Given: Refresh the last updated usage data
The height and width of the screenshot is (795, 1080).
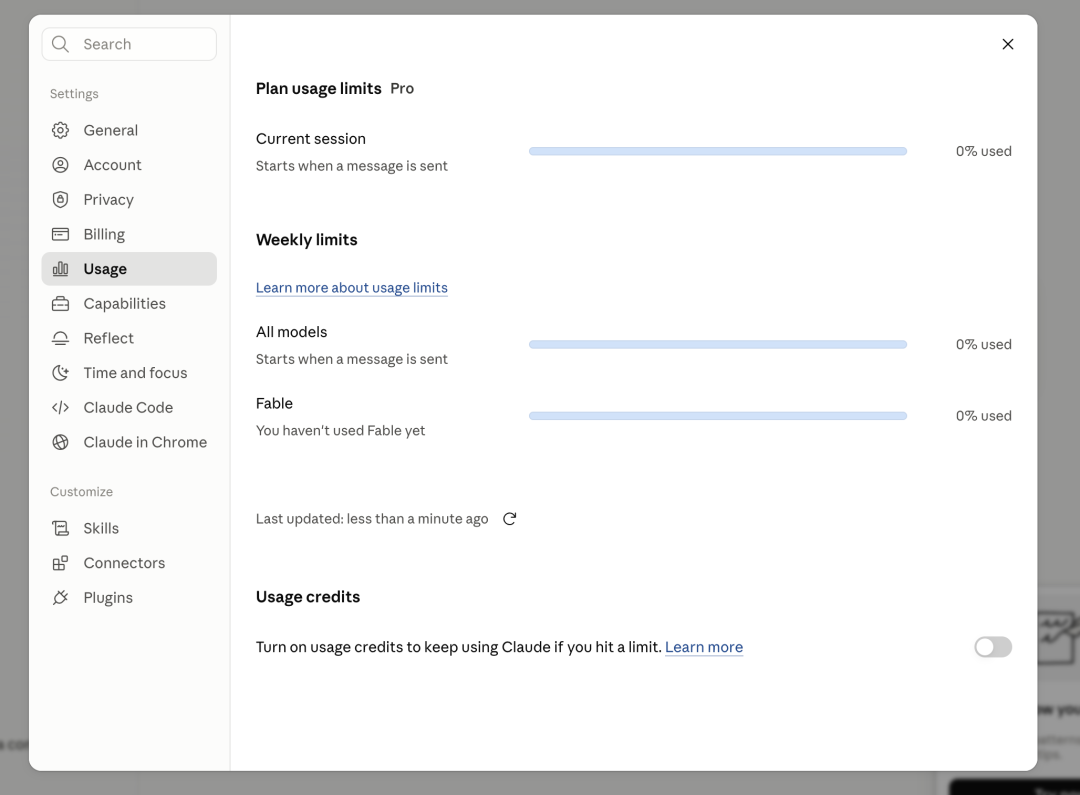Looking at the screenshot, I should click(510, 519).
